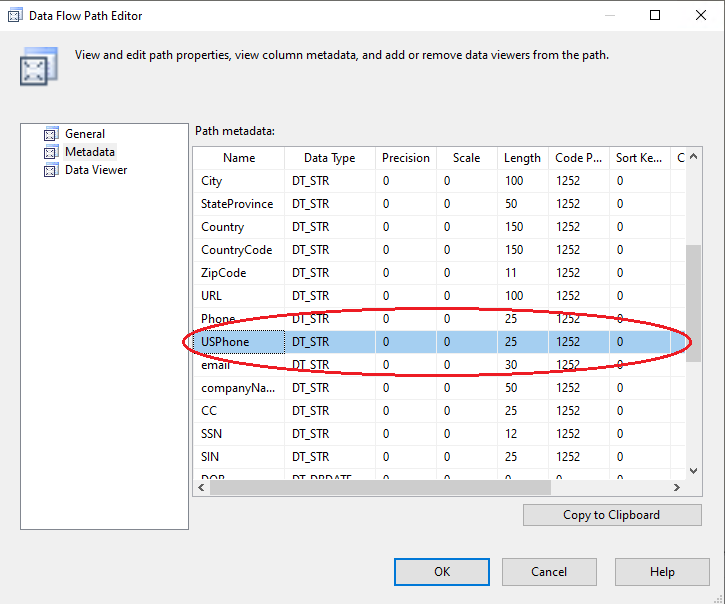Select the USPhone row
The width and height of the screenshot is (725, 604).
(x=225, y=342)
